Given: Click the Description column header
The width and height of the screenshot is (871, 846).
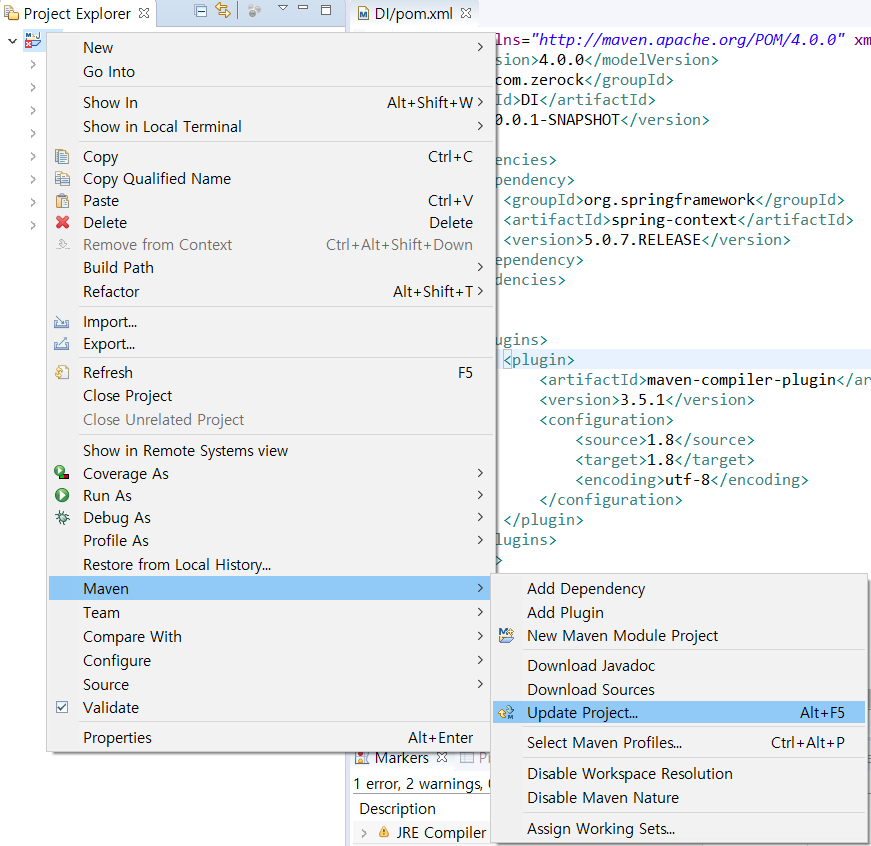Looking at the screenshot, I should (398, 809).
